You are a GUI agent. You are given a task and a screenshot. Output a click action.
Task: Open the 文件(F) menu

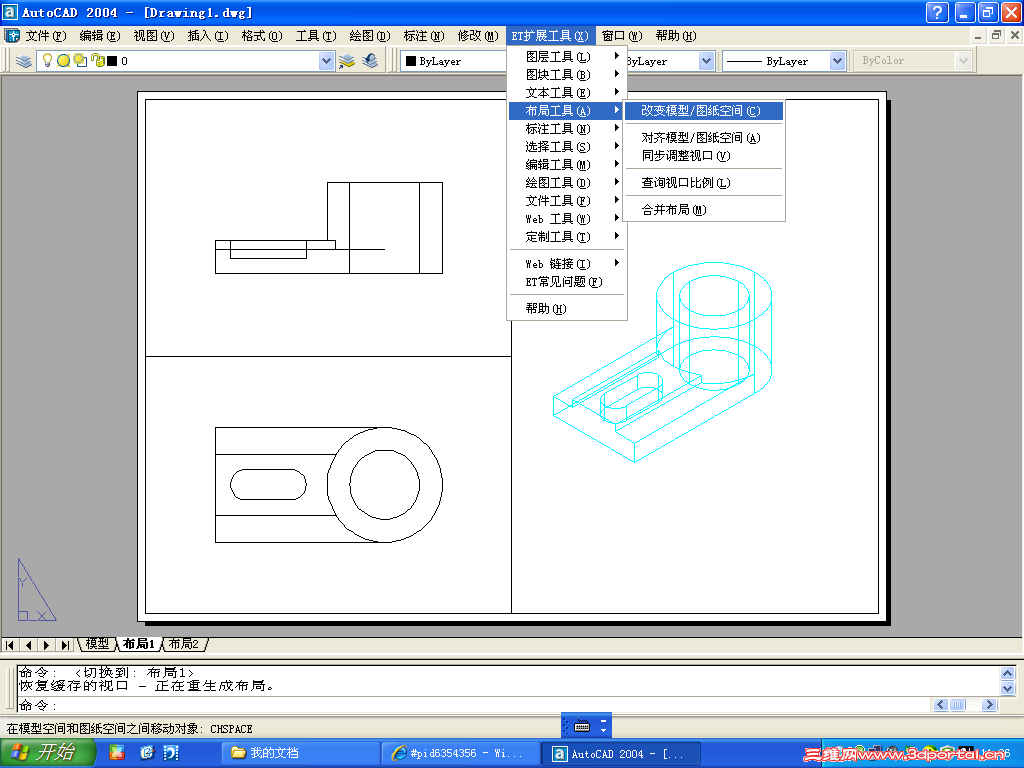tap(46, 36)
